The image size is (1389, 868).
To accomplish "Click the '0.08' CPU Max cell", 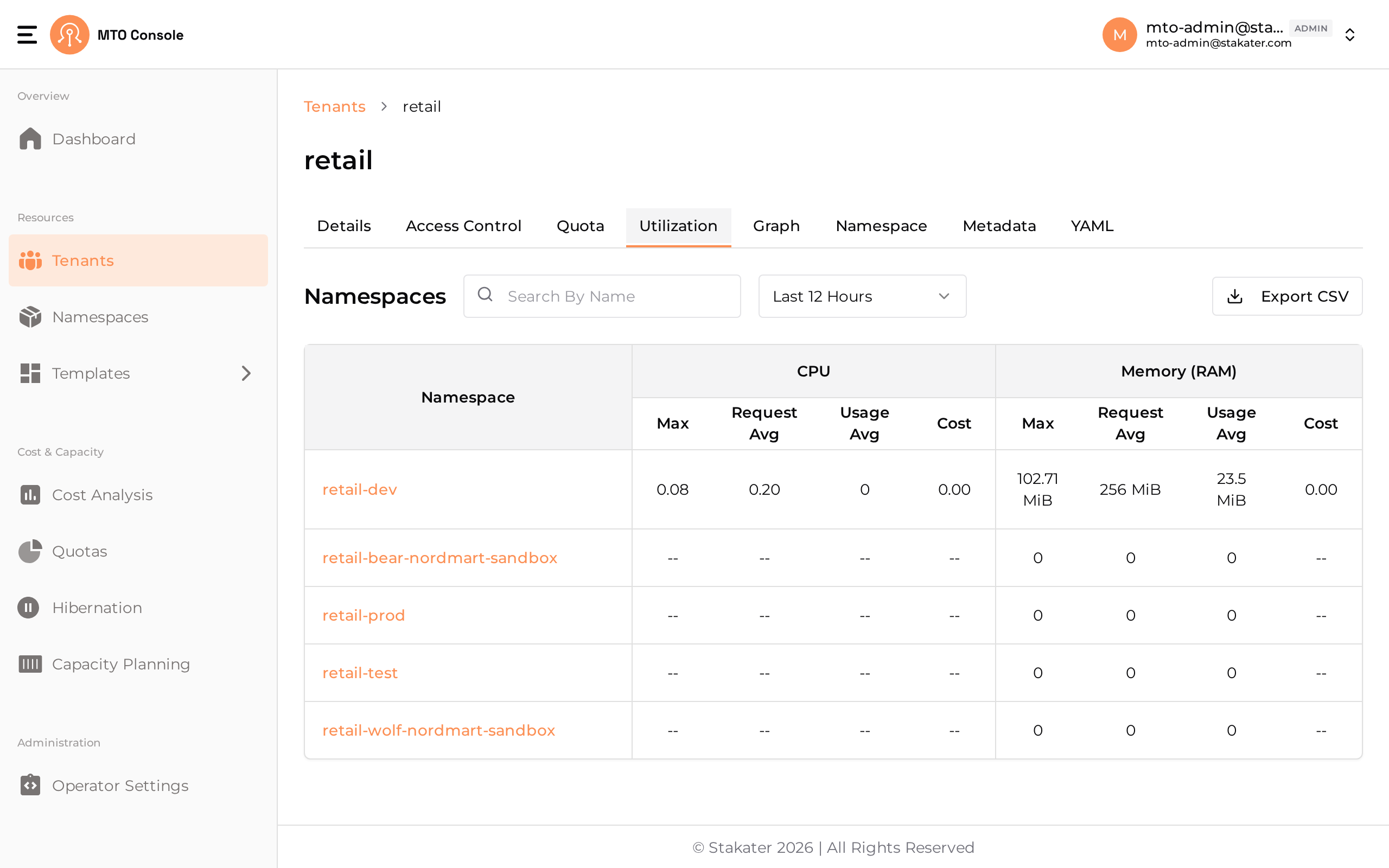I will 672,490.
